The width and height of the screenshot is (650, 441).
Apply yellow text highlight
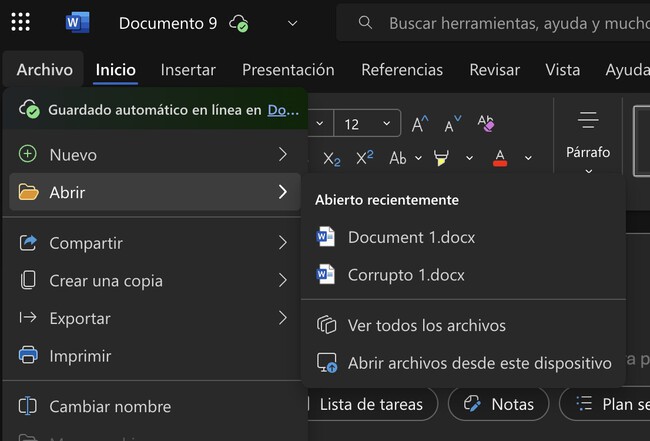(441, 158)
